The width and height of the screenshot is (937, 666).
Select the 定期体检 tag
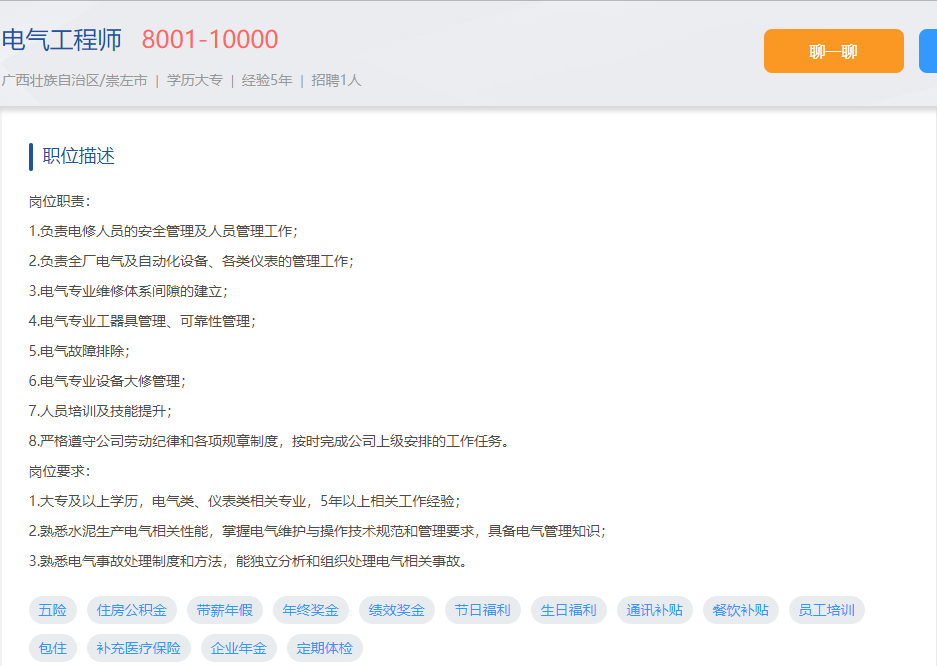tap(325, 648)
